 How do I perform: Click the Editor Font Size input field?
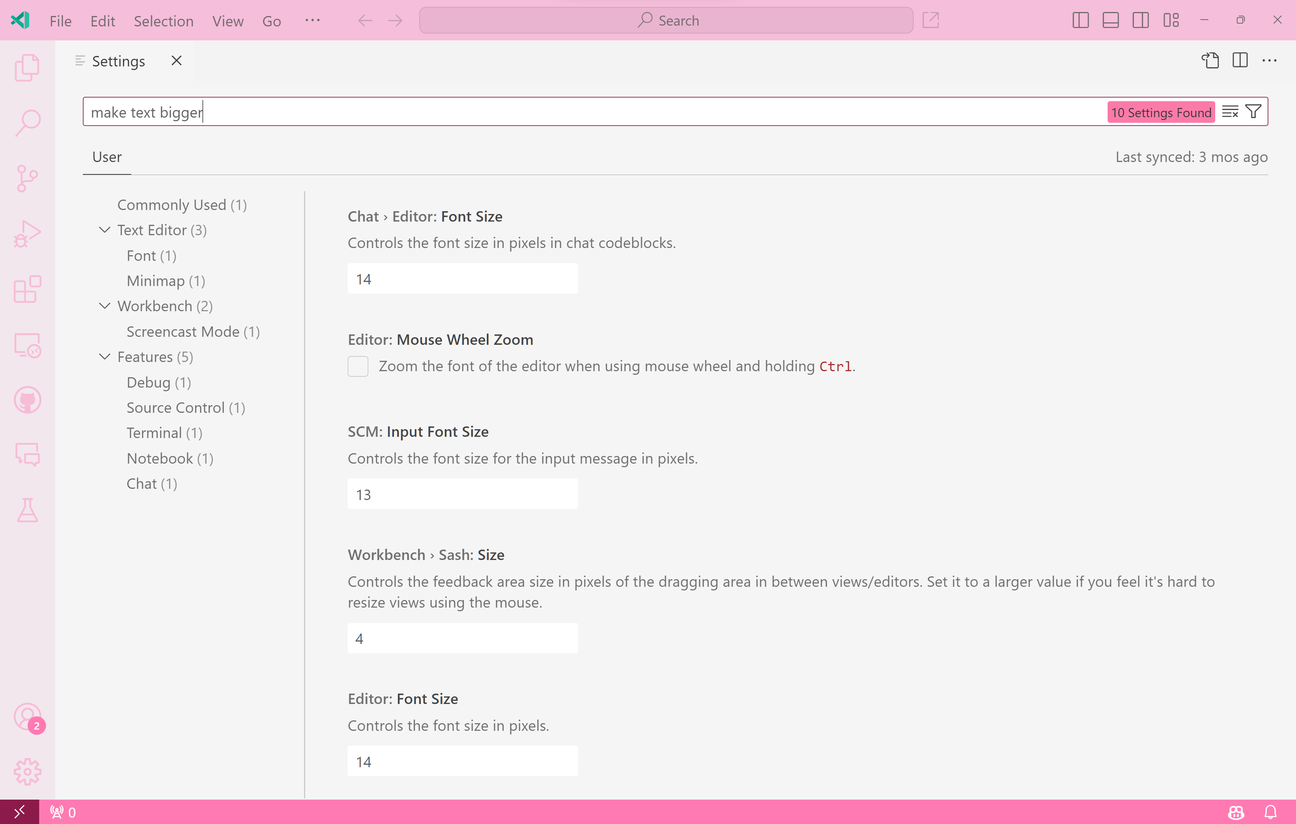tap(462, 760)
